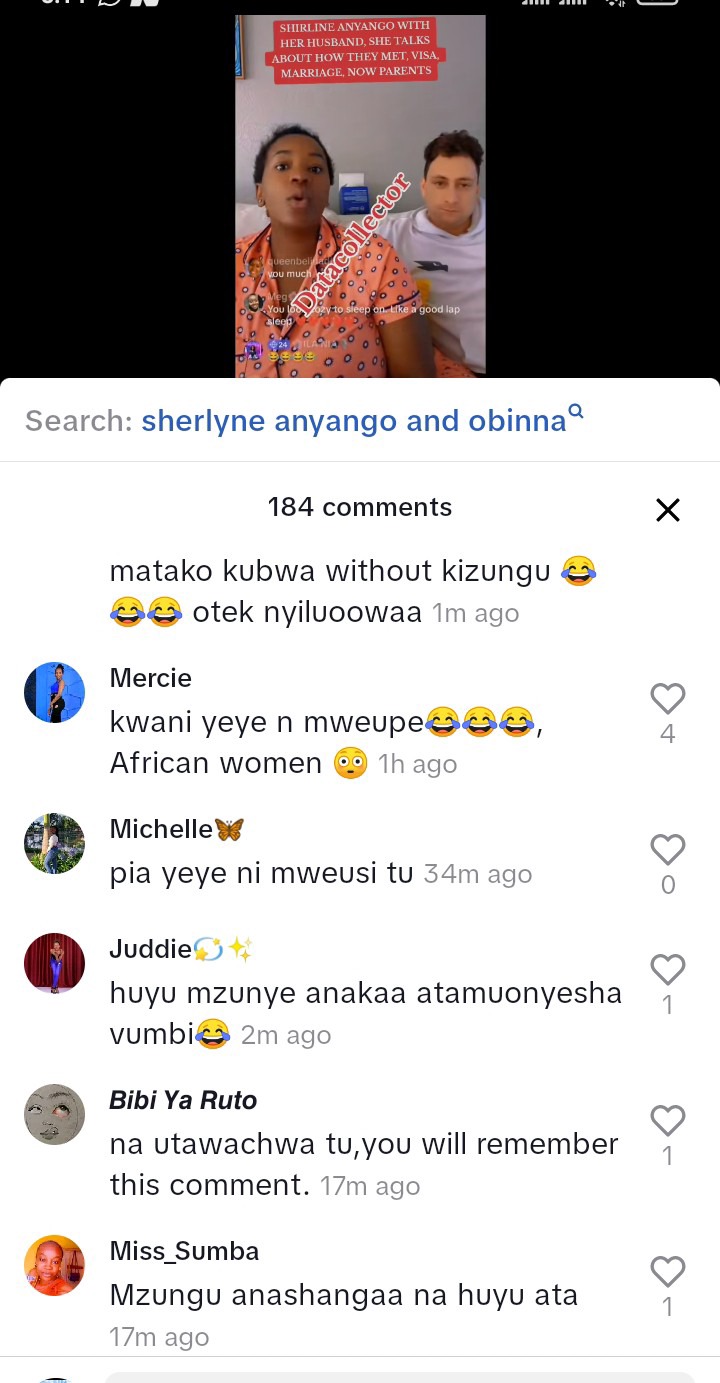This screenshot has height=1383, width=720.
Task: Tap the search magnifier icon
Action: click(x=576, y=410)
